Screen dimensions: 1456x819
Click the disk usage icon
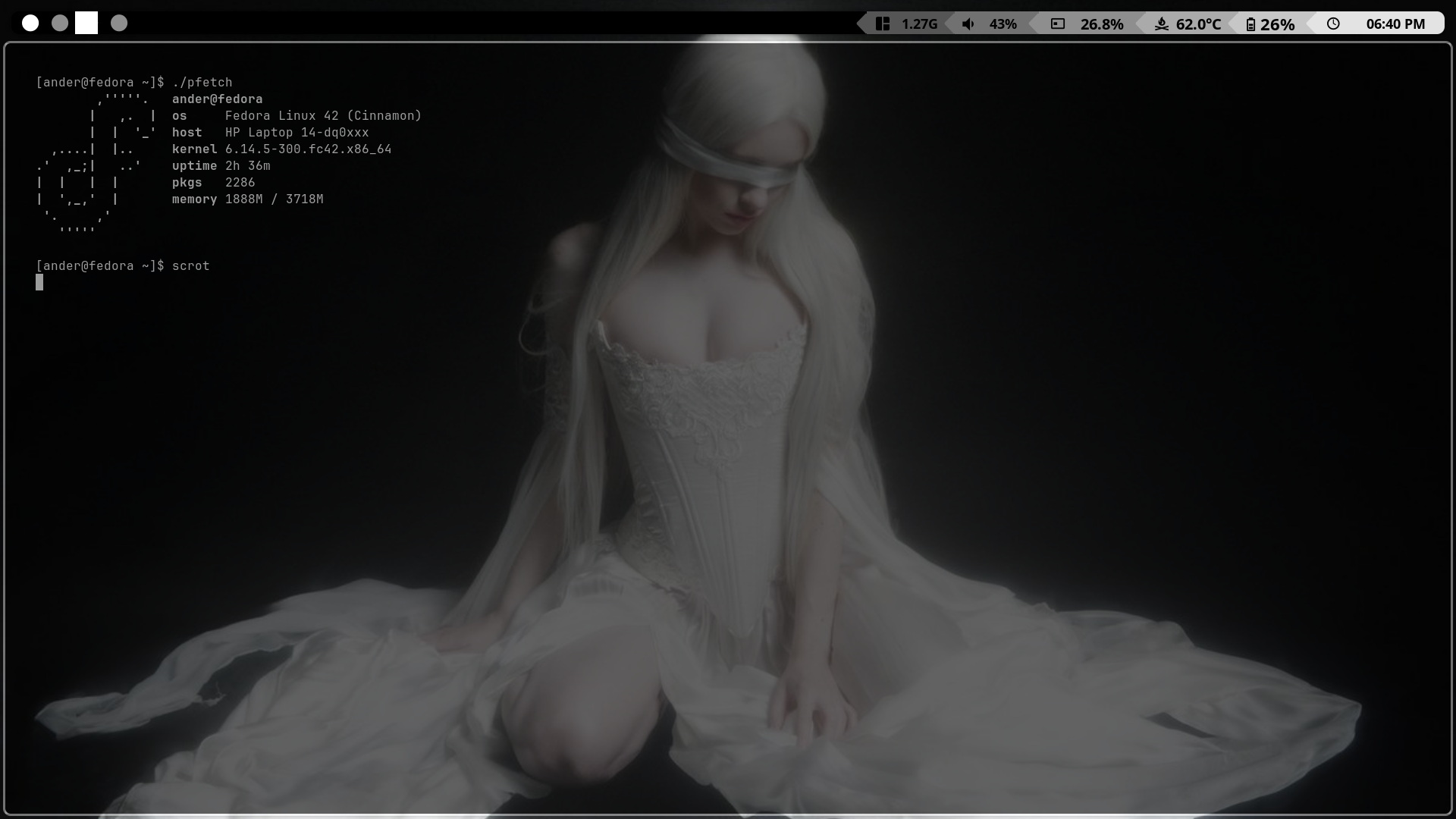tap(1058, 24)
